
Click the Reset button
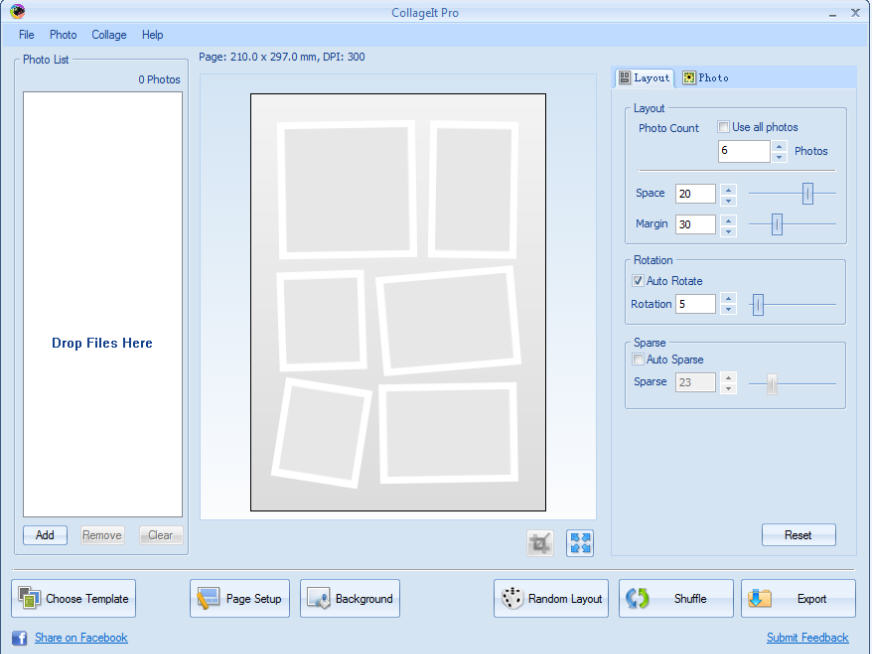click(798, 535)
